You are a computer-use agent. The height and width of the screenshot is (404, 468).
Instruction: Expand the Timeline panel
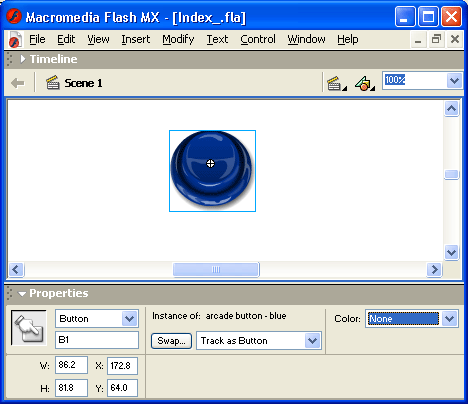pyautogui.click(x=22, y=59)
